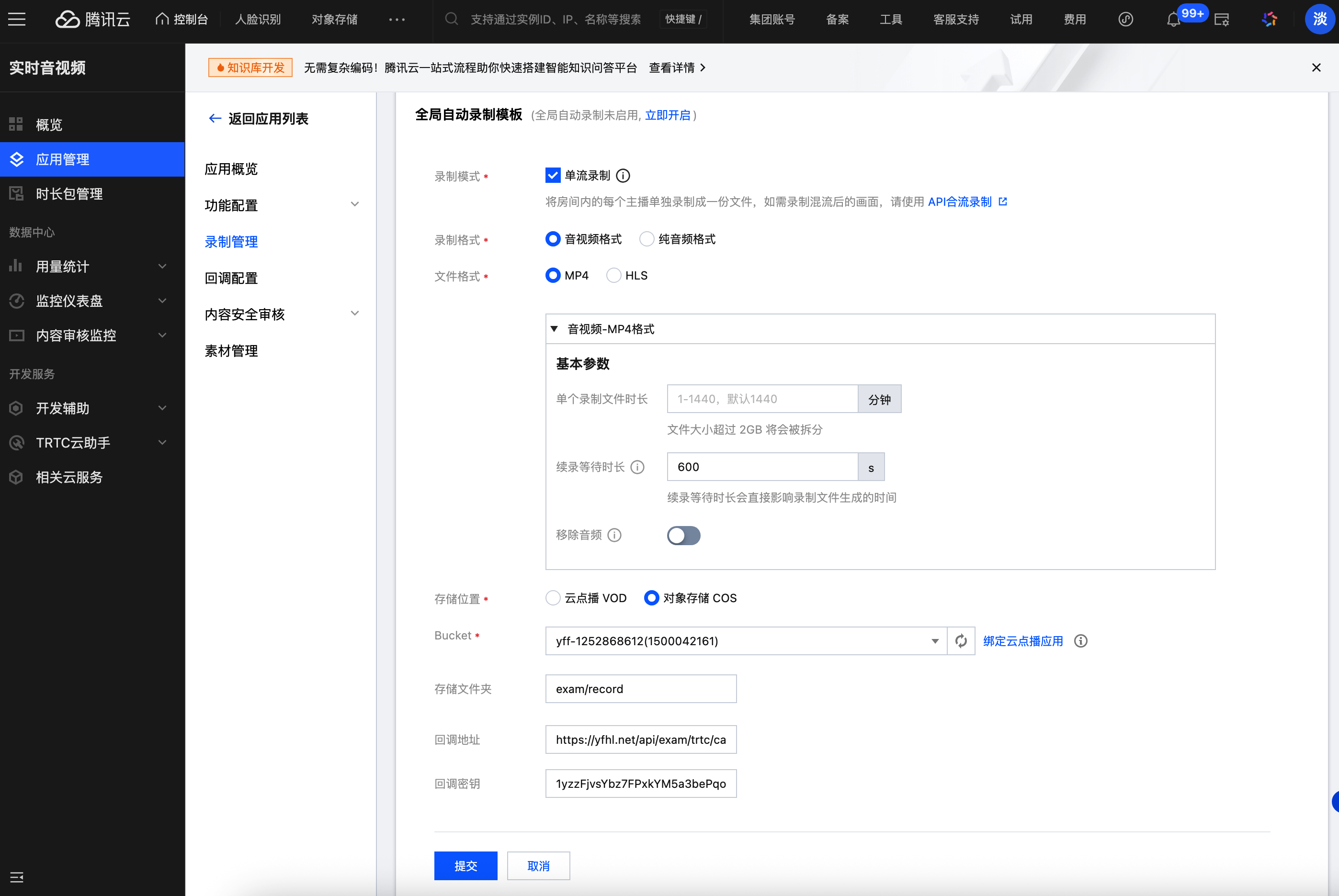Select 云点播 VOD storage option

point(553,598)
